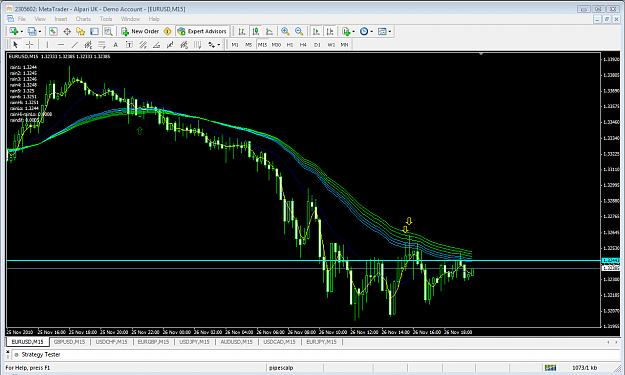Image resolution: width=625 pixels, height=375 pixels.
Task: Switch timeframe to M1
Action: tap(235, 45)
